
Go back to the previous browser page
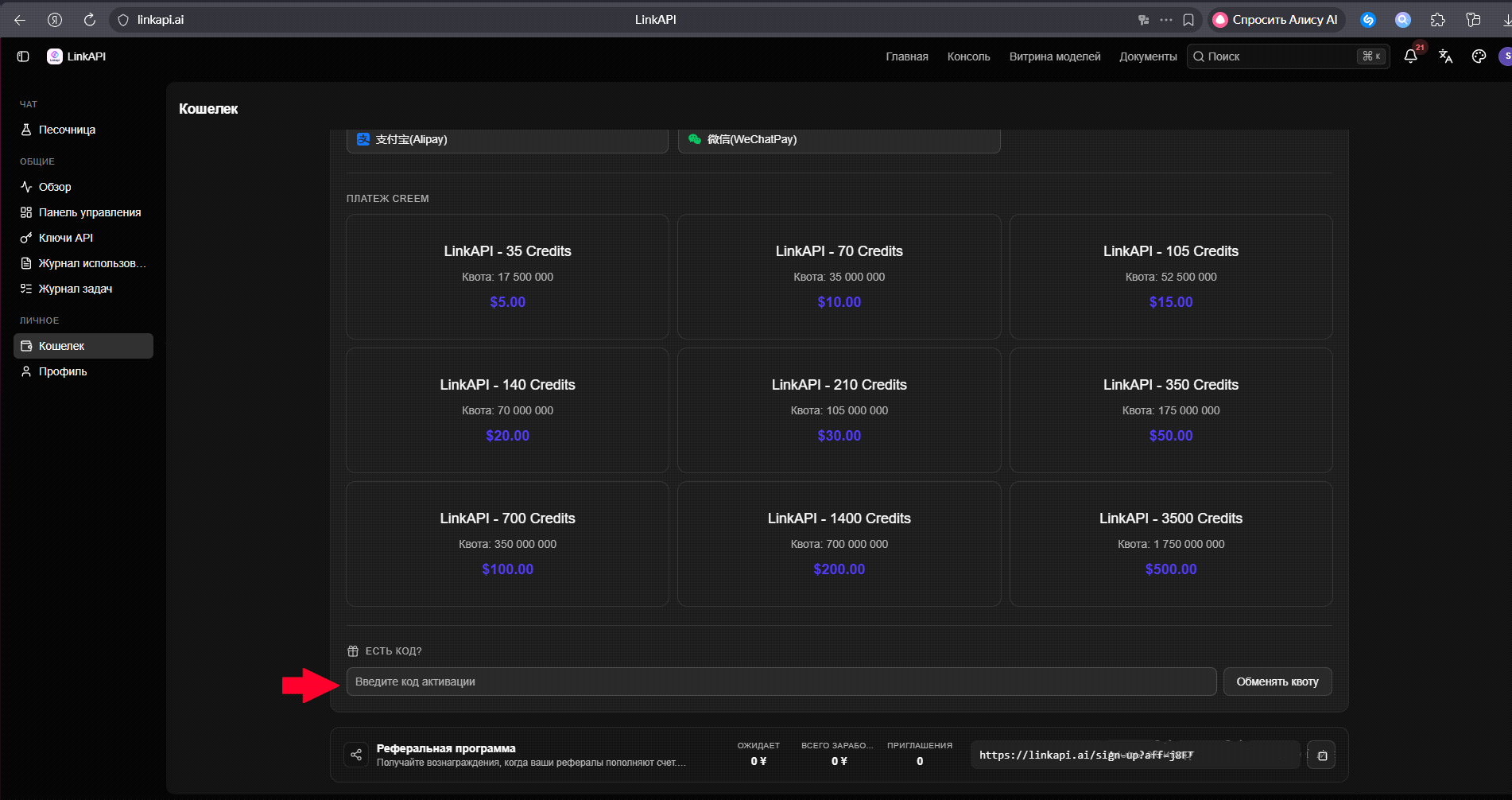tap(20, 20)
